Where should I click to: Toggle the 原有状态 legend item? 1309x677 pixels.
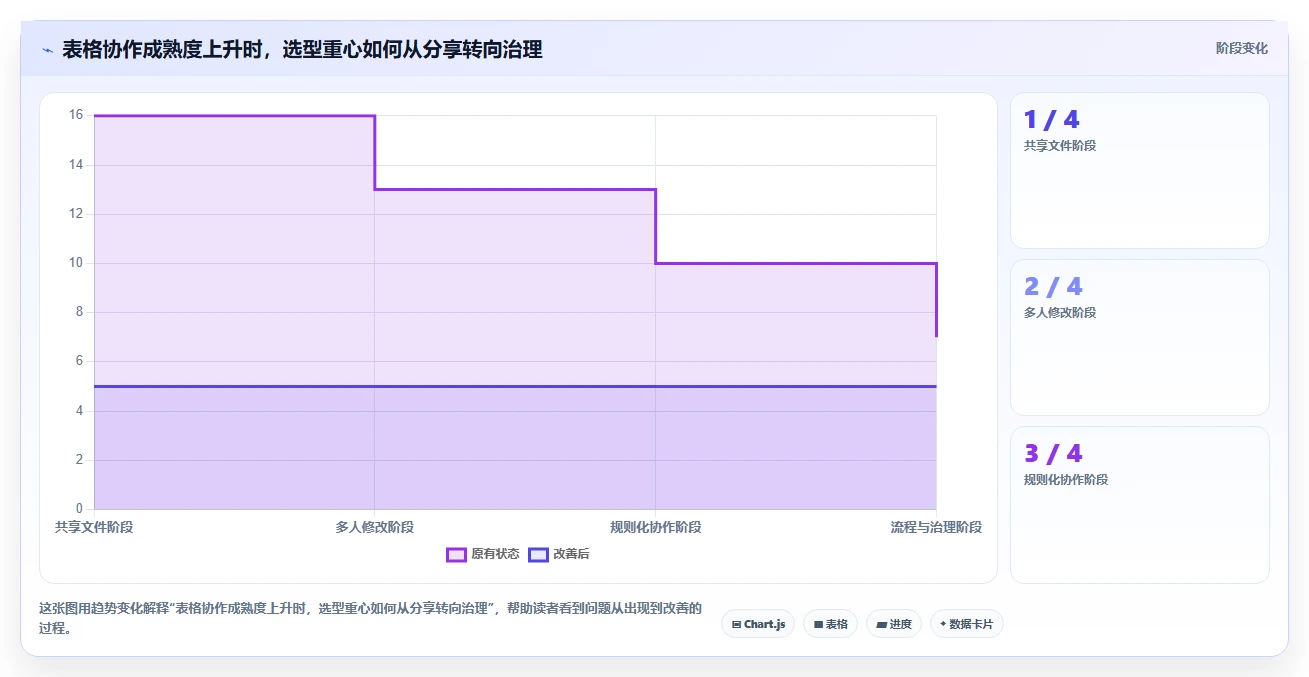[483, 554]
